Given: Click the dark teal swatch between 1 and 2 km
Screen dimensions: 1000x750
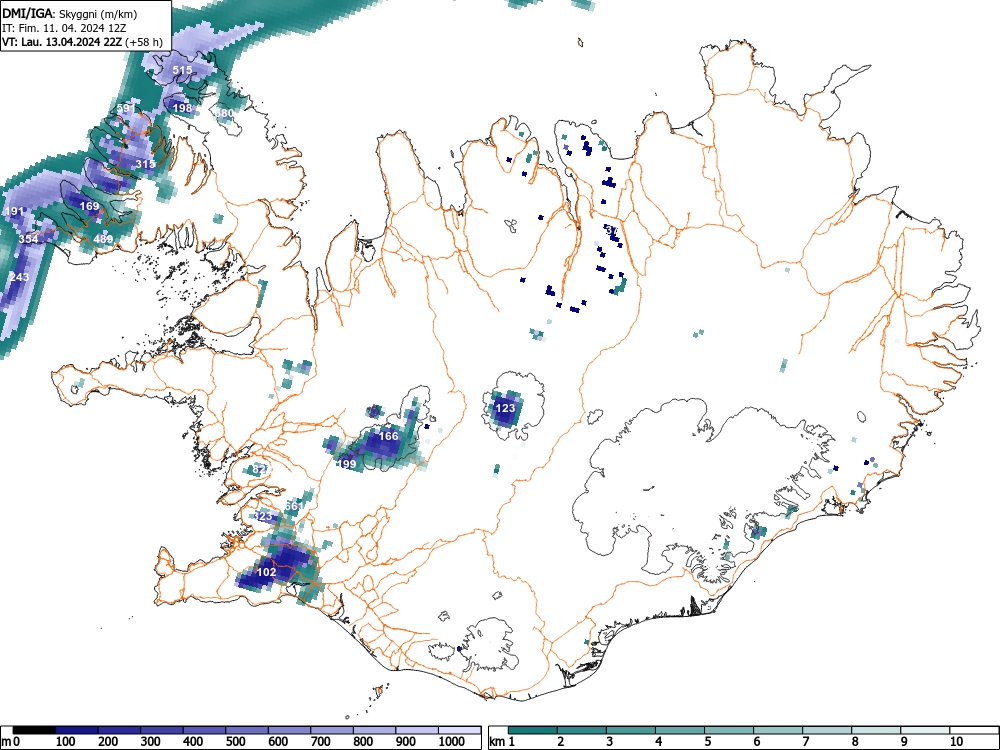Looking at the screenshot, I should click(533, 730).
